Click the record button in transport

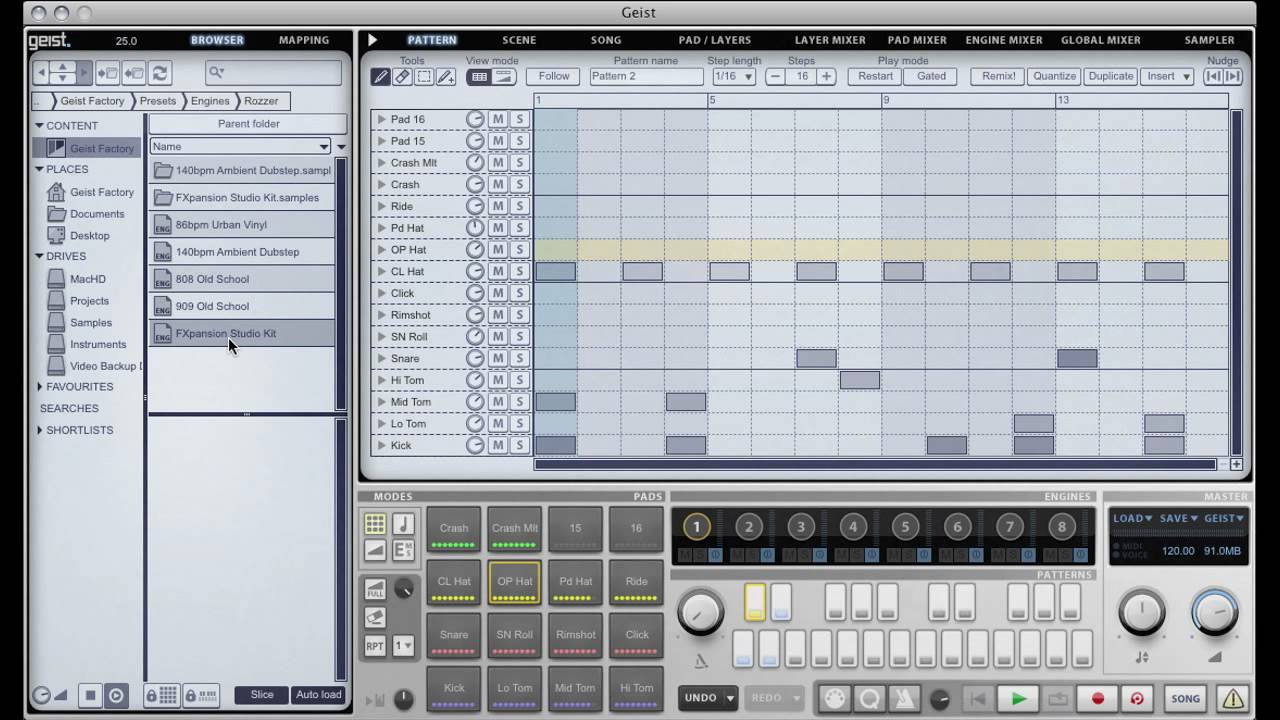1098,699
